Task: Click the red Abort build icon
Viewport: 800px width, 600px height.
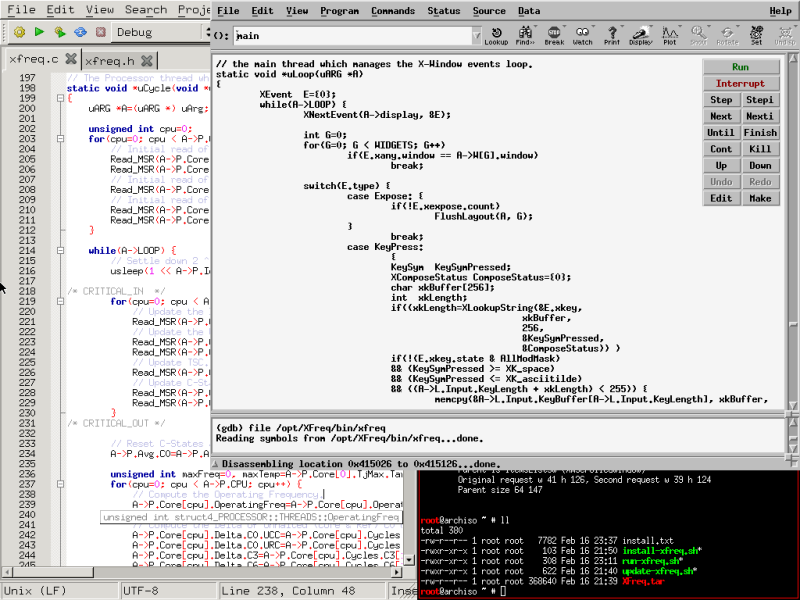Action: pyautogui.click(x=101, y=32)
